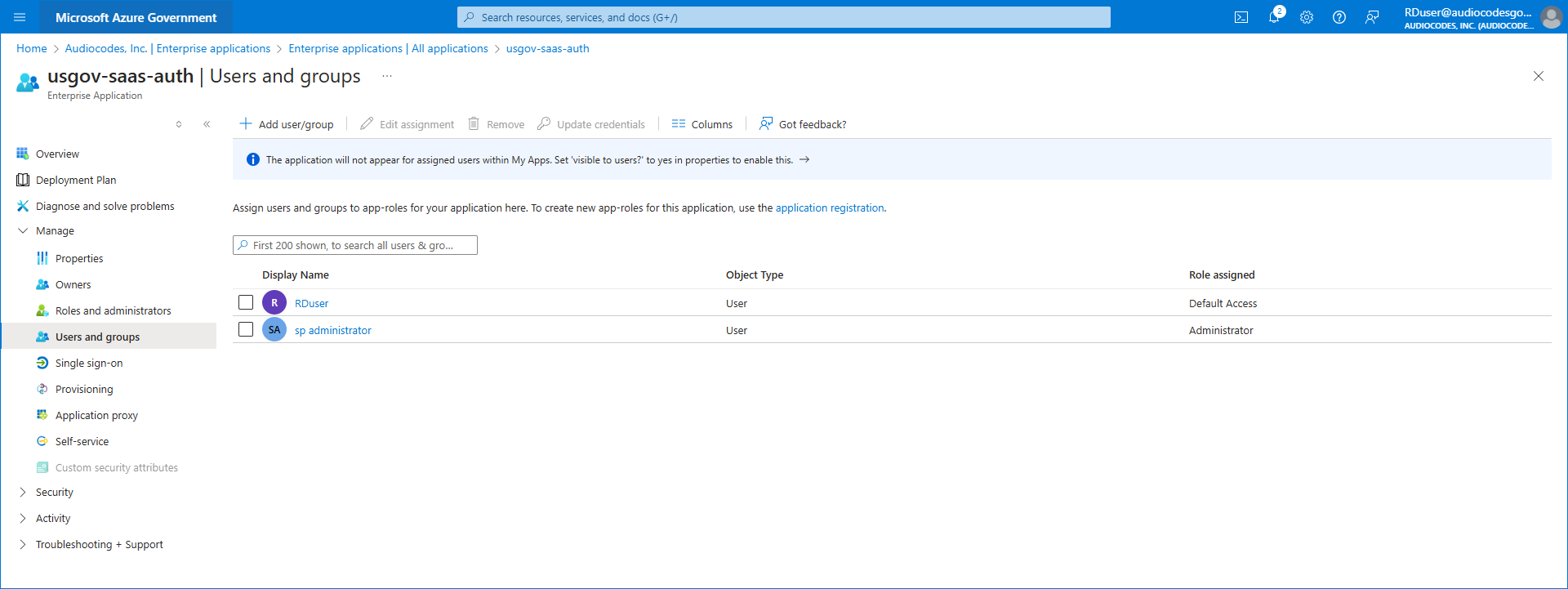Click the Remove trash icon
1568x589 pixels.
click(474, 123)
